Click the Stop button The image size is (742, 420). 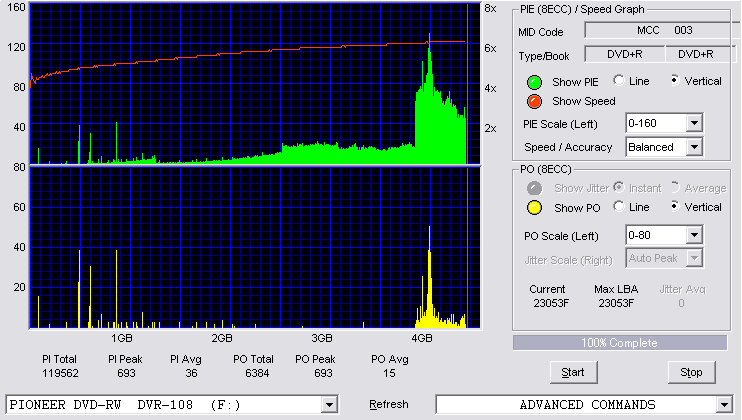tap(691, 373)
